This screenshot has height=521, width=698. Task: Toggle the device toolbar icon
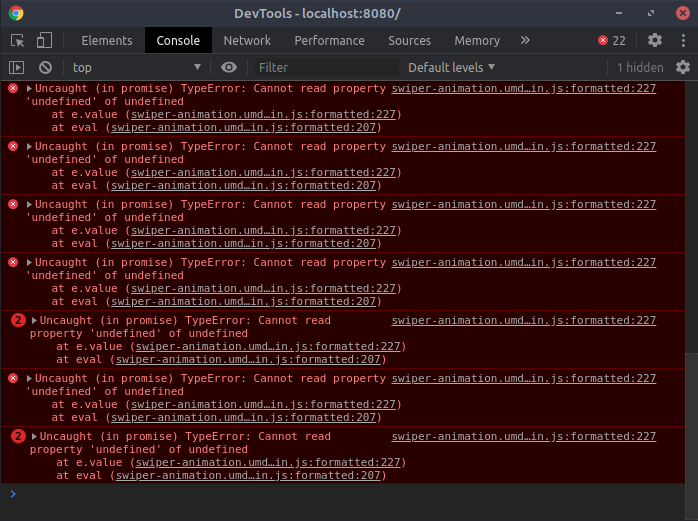pyautogui.click(x=44, y=41)
